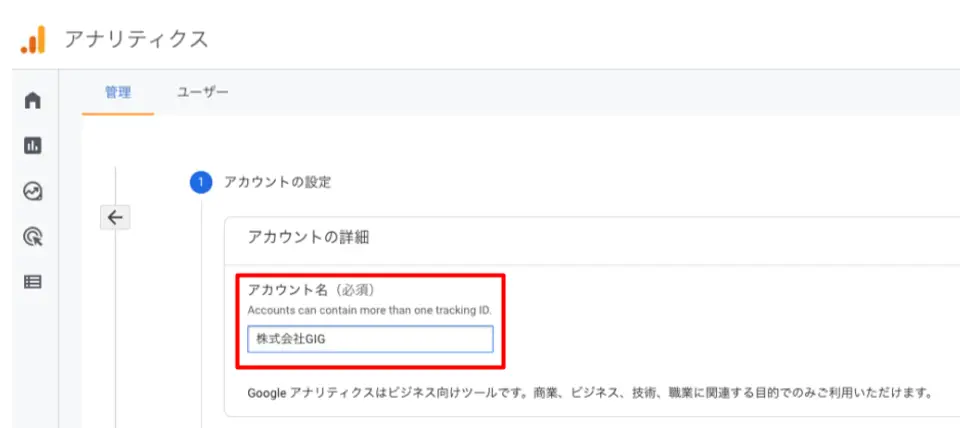Click the blue step 1 circle
Viewport: 960px width, 428px height.
200,182
